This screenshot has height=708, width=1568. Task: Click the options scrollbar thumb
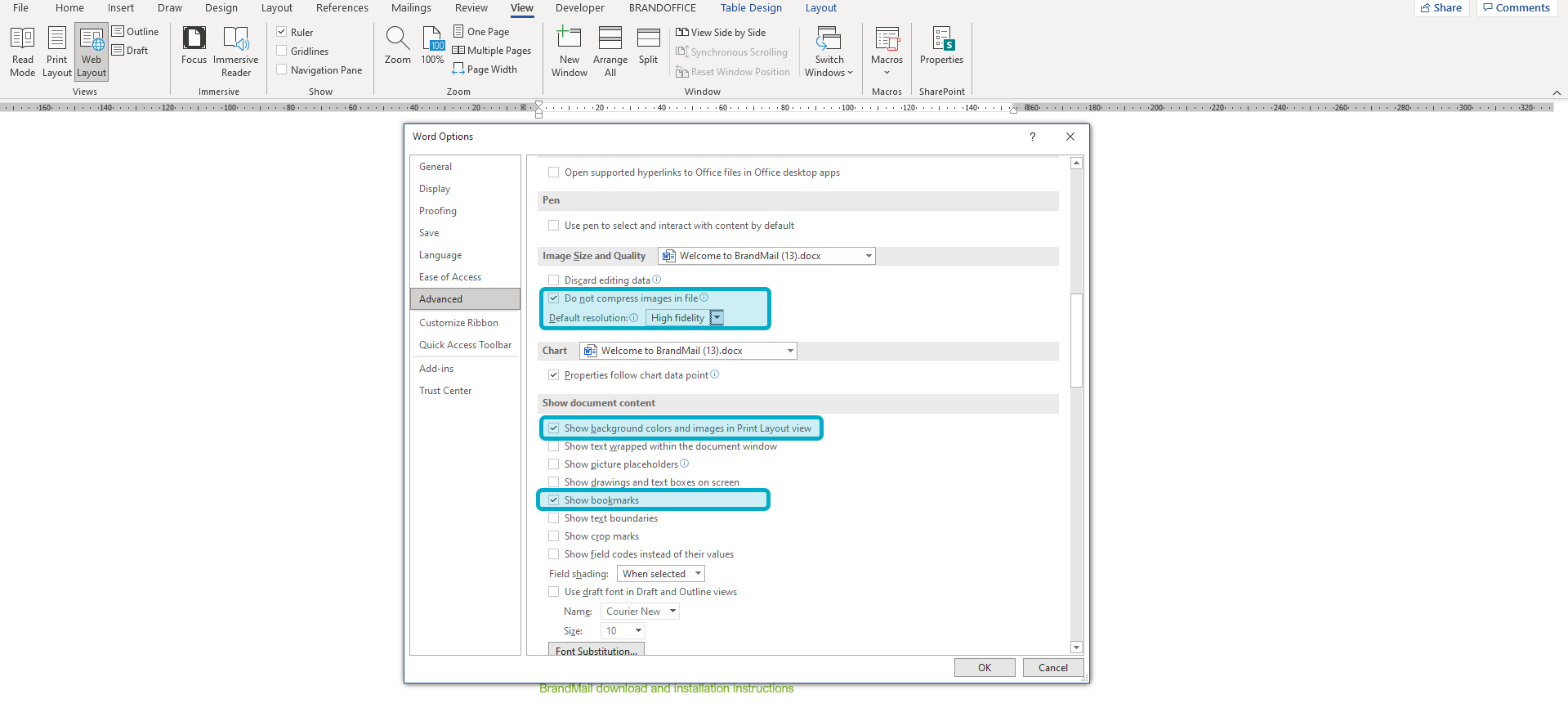(x=1076, y=340)
